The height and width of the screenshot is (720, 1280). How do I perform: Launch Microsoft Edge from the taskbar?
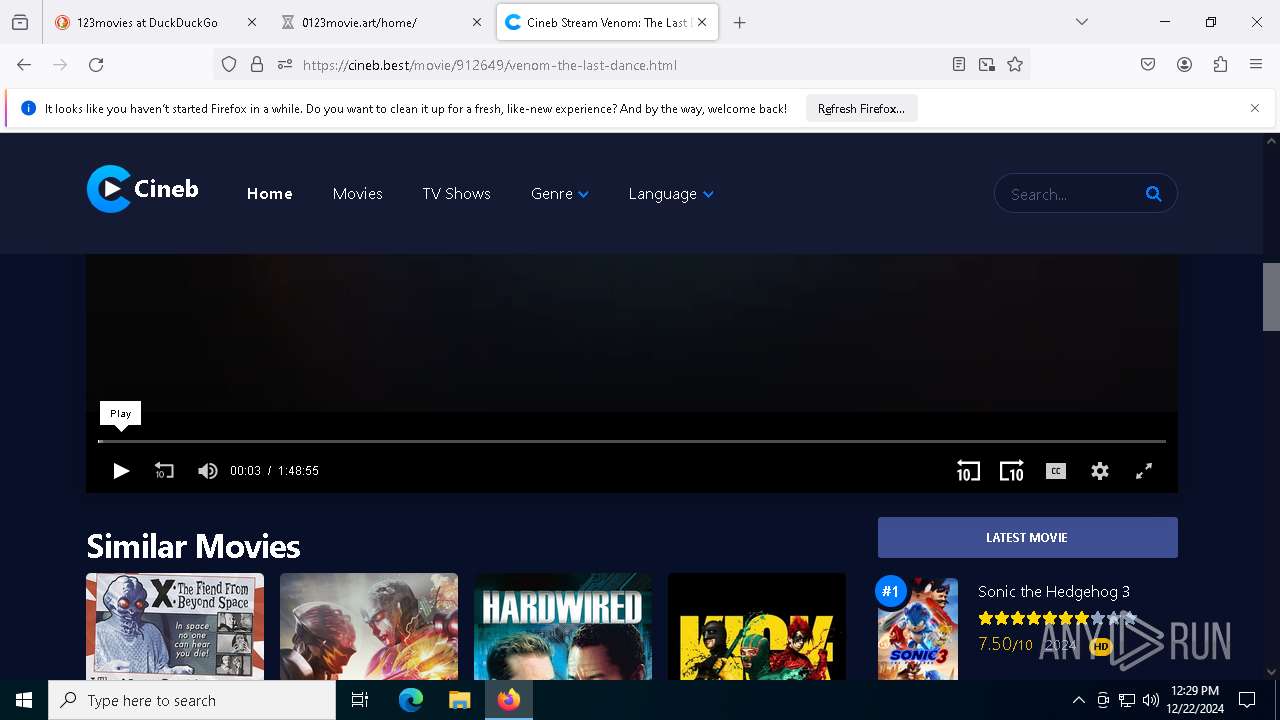coord(411,700)
